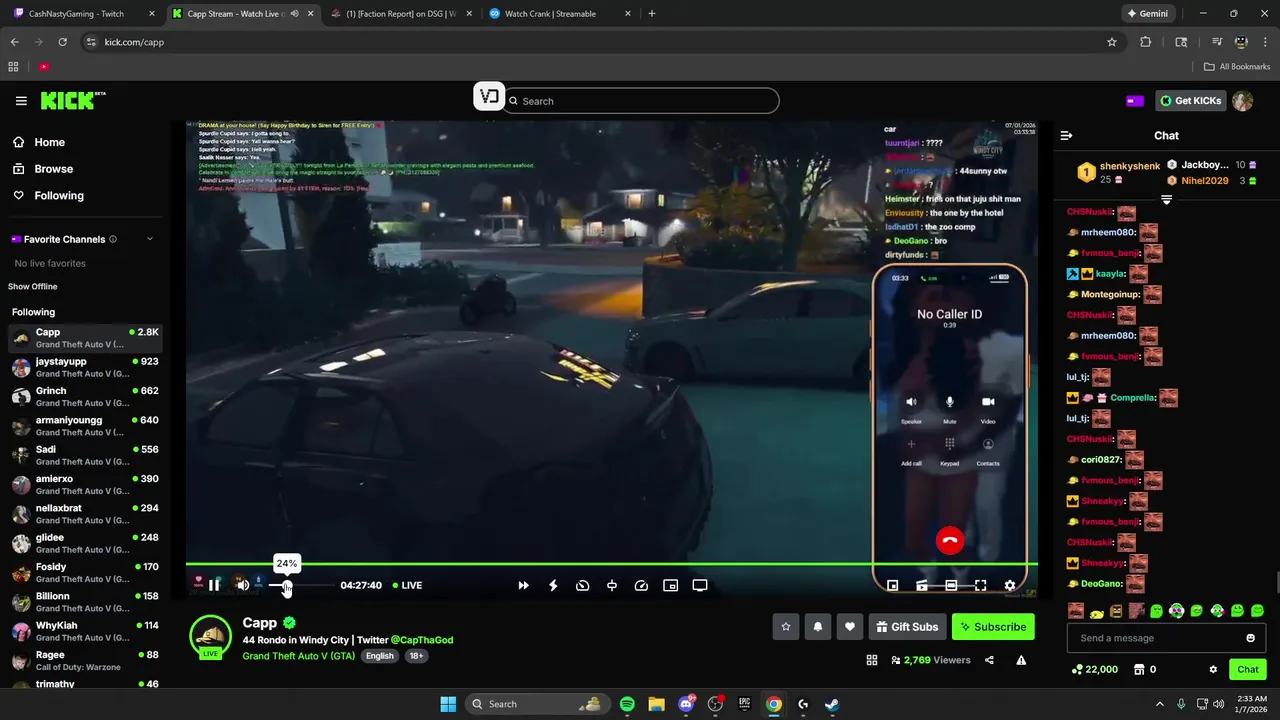
Task: Jump to LIVE indicator in player
Action: (x=407, y=585)
